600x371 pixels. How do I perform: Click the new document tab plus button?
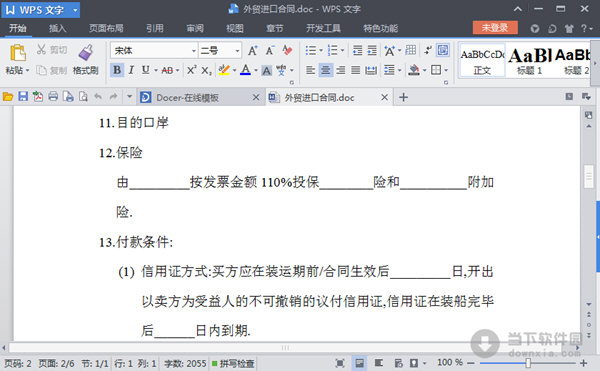[403, 98]
